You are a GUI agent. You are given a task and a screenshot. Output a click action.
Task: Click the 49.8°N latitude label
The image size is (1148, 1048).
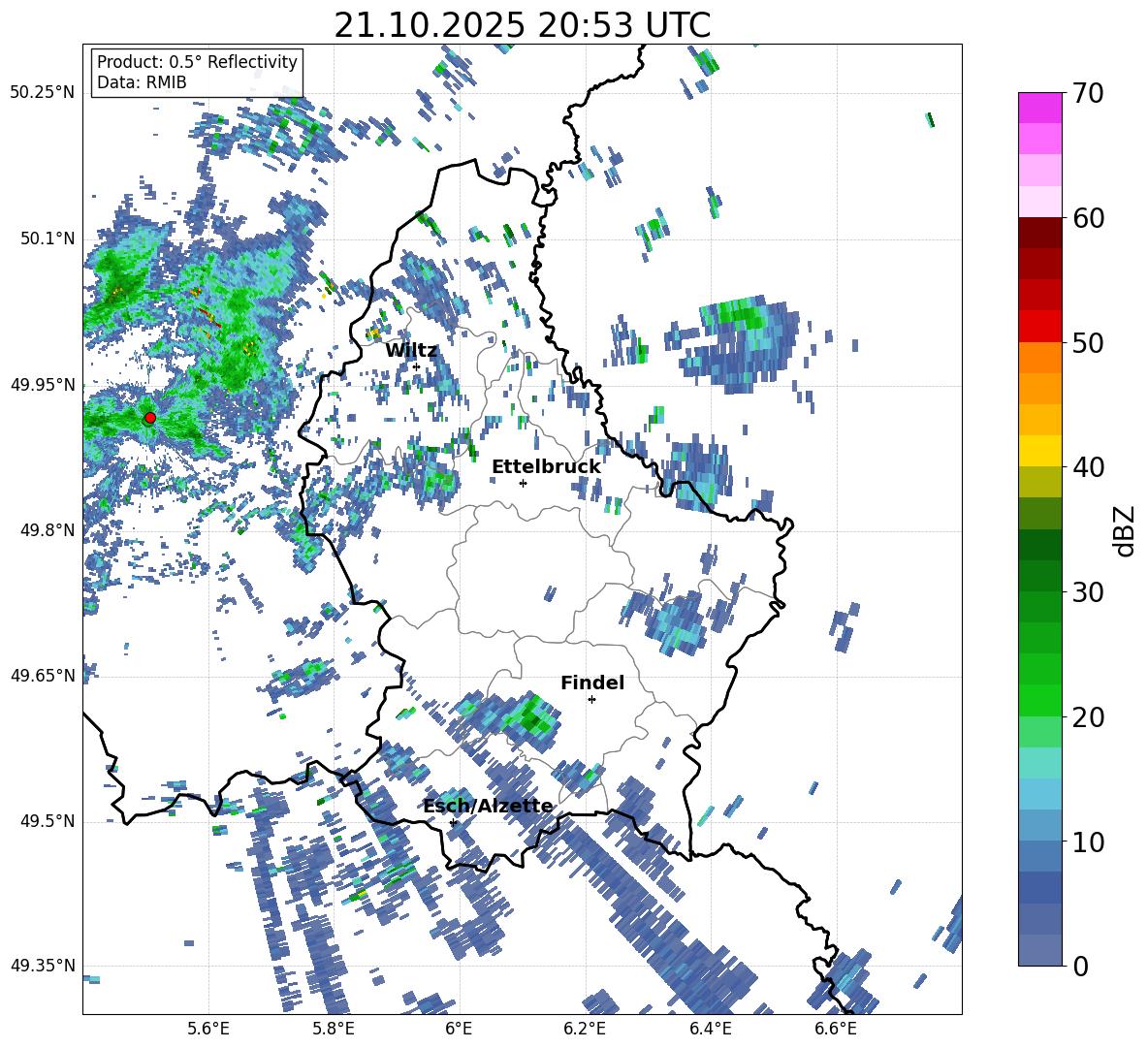tap(48, 530)
